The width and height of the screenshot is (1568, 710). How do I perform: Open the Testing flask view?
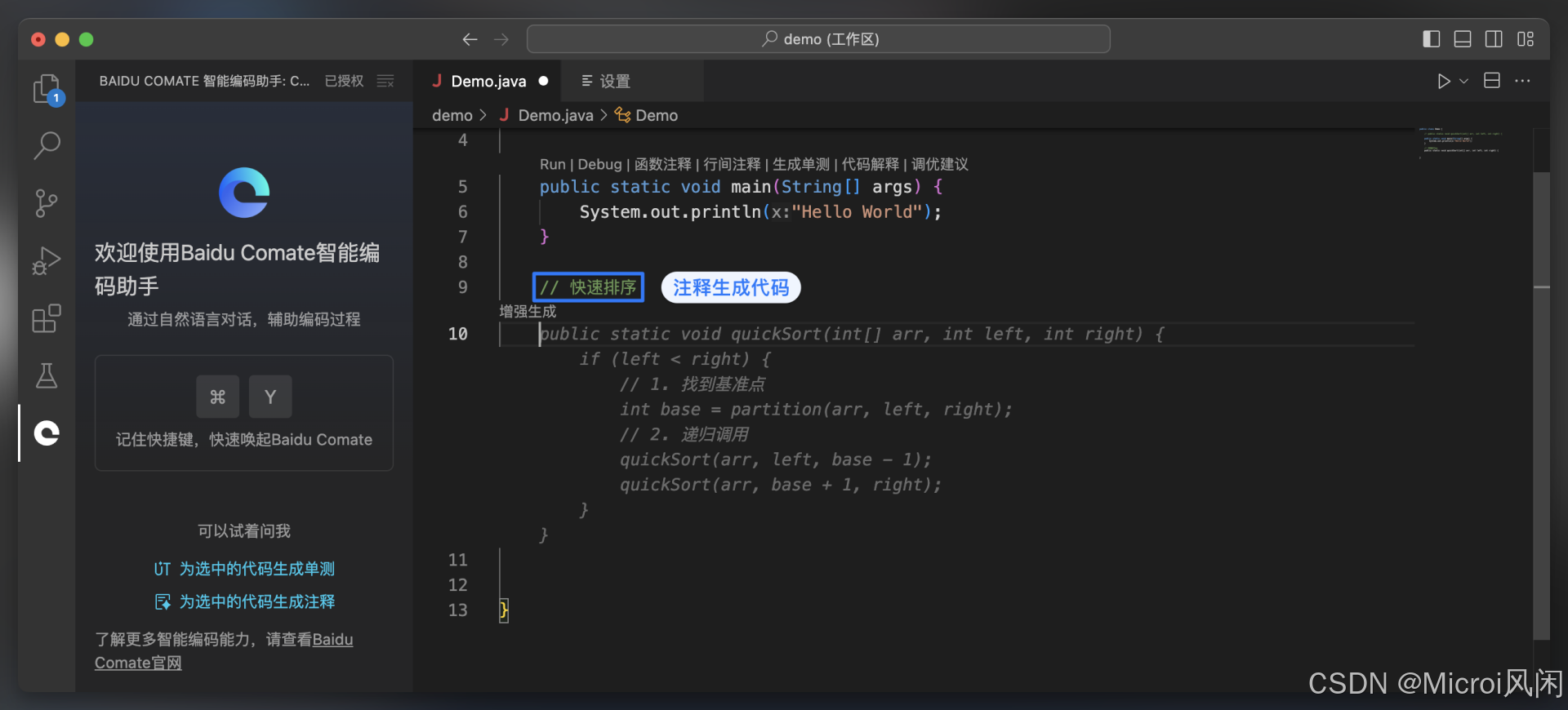(47, 376)
